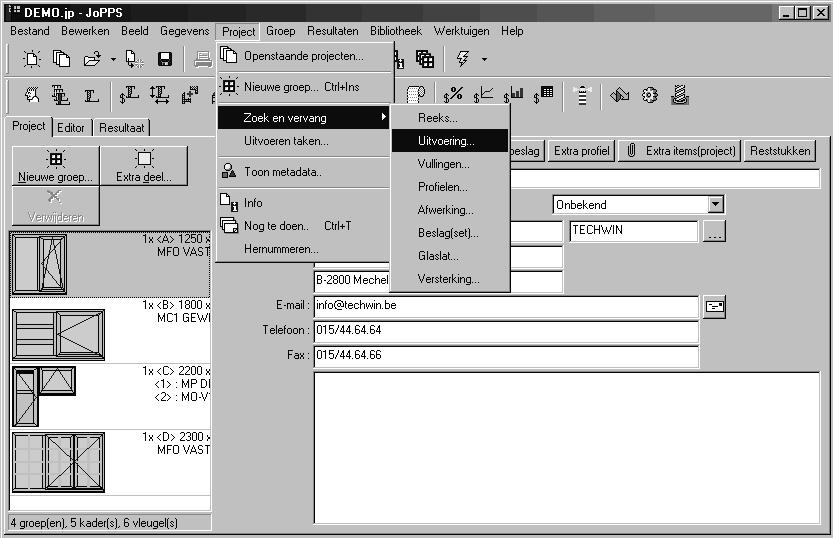Click the email card icon button

715,307
